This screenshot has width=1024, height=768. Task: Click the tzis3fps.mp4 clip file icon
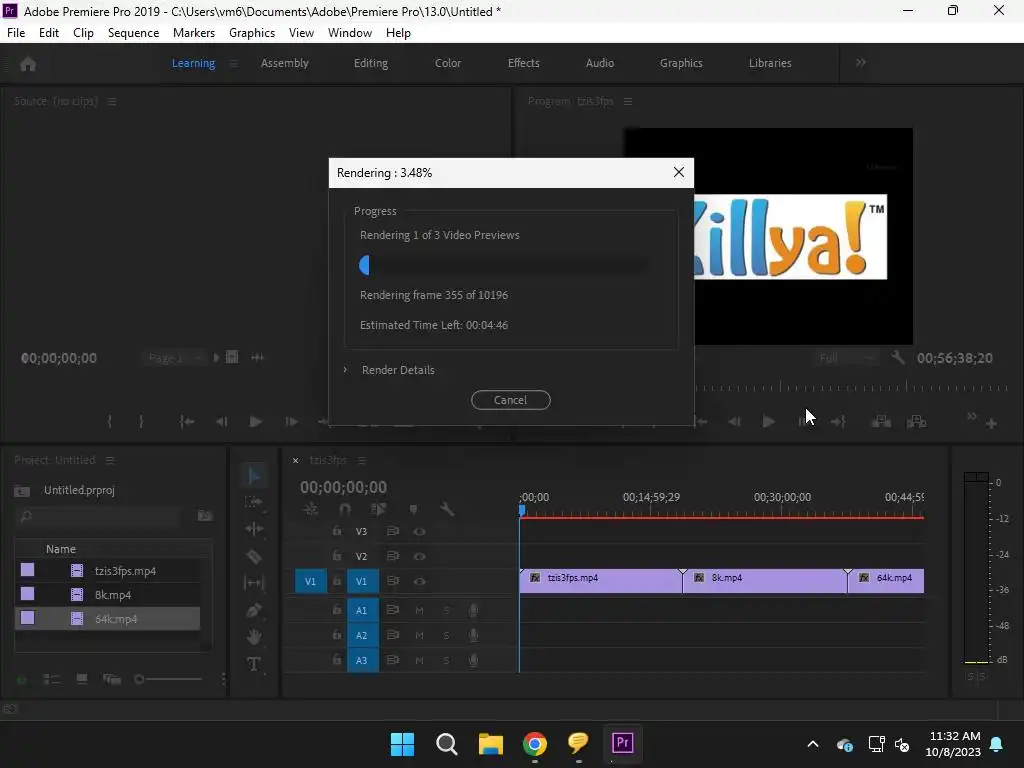(77, 571)
